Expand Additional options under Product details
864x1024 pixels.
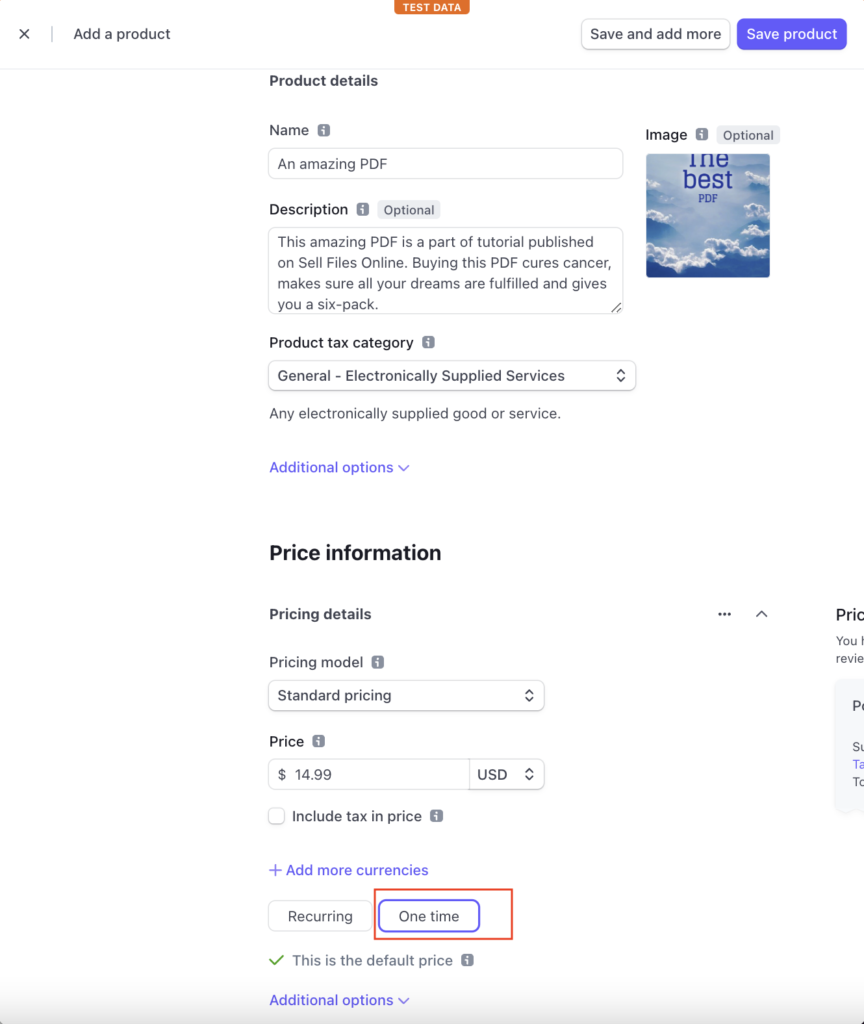339,468
